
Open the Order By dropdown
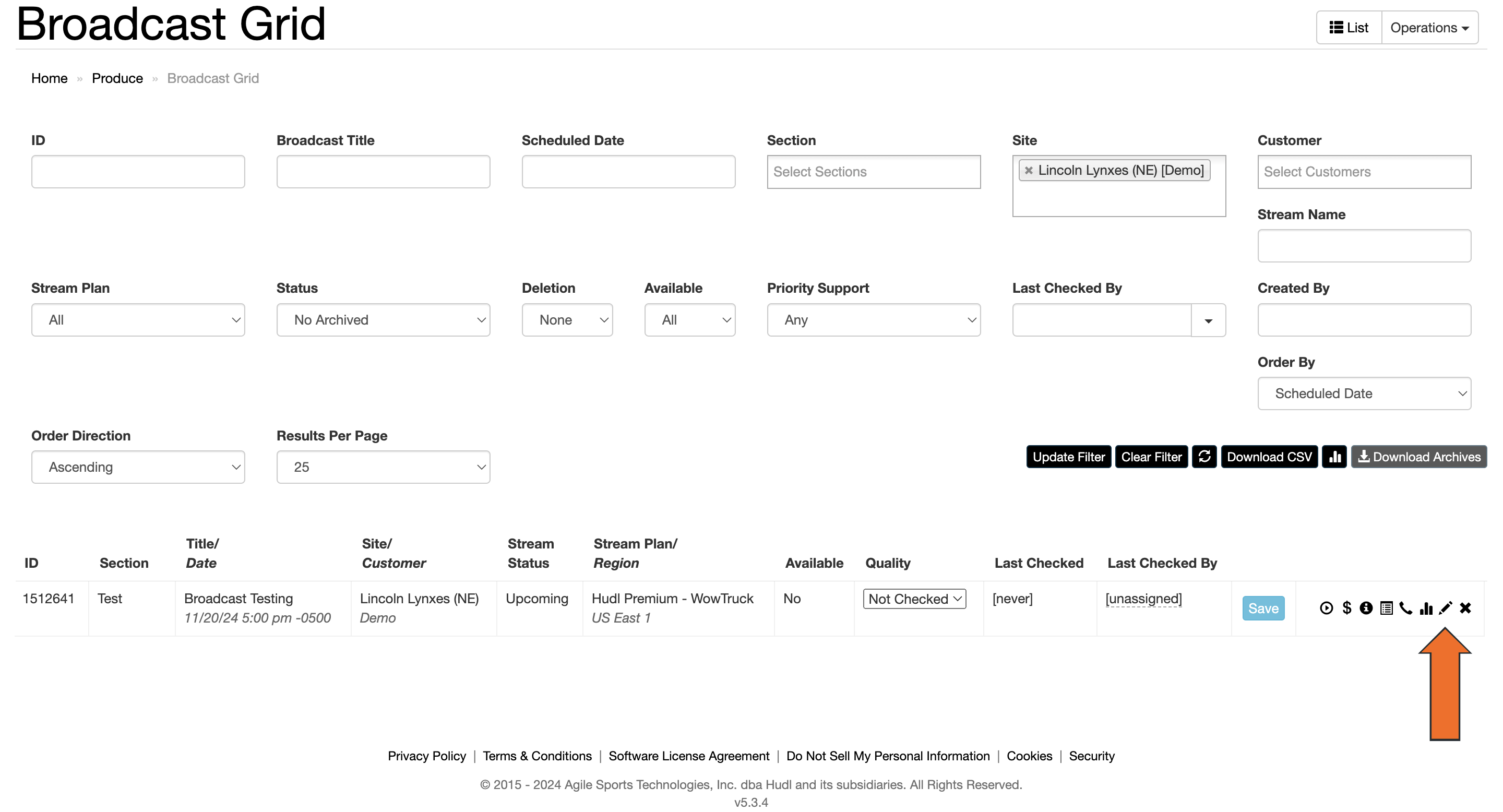pyautogui.click(x=1364, y=393)
